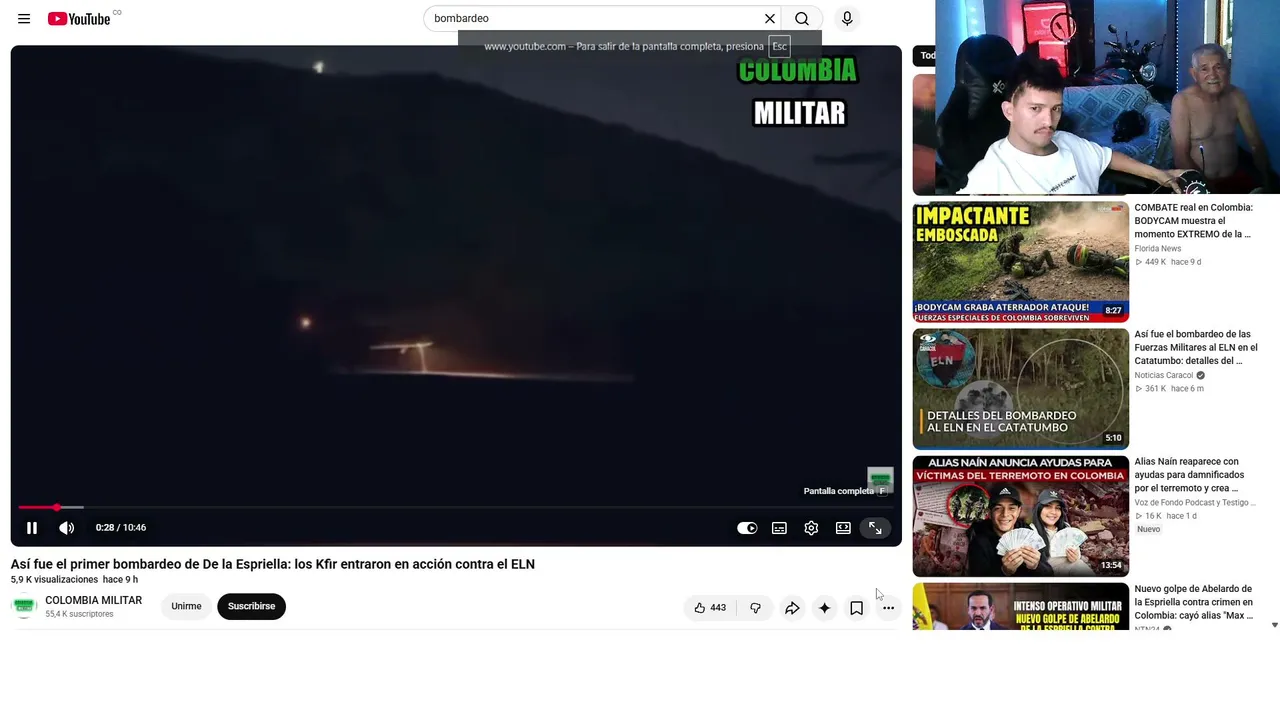The width and height of the screenshot is (1280, 720).
Task: Click the 0:28 / 10:46 time display
Action: coord(121,528)
